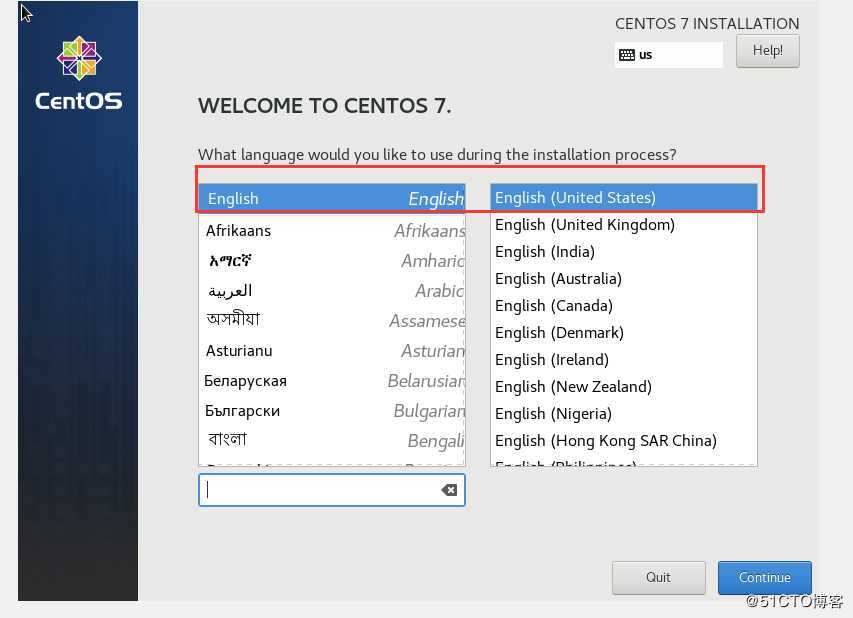Choose English (Hong Kong SAR China) locale
The width and height of the screenshot is (853, 618).
click(x=623, y=441)
